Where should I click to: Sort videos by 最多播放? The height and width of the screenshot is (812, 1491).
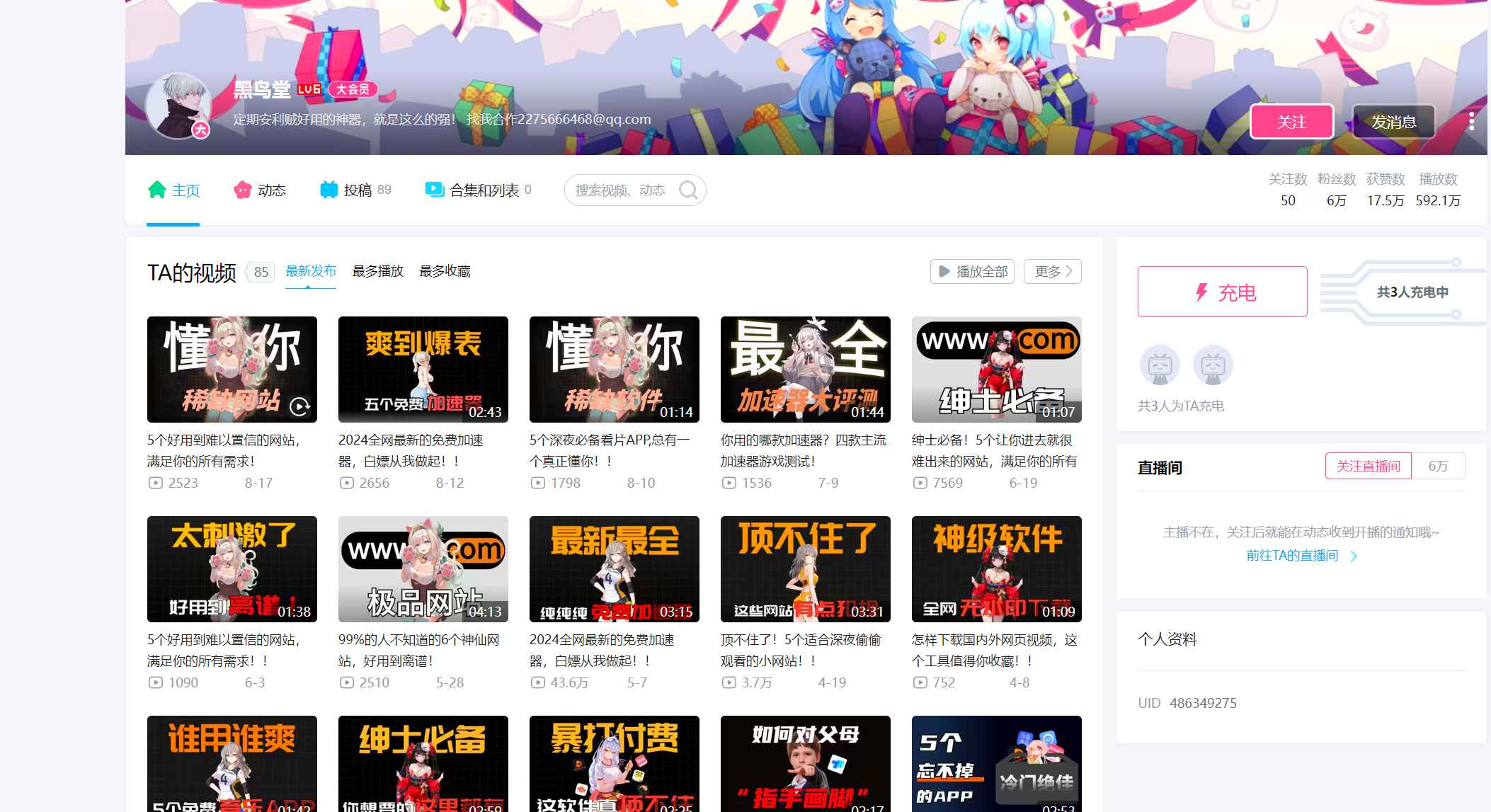click(377, 271)
